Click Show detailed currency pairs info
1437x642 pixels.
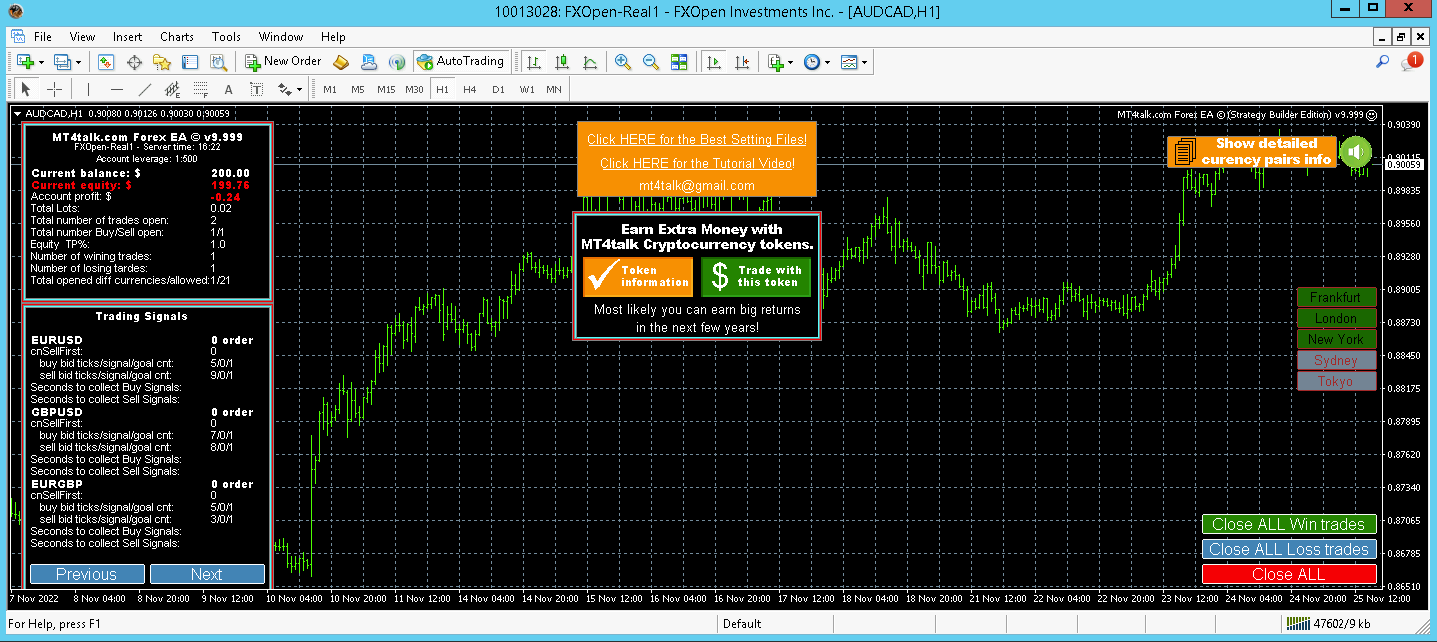tap(1251, 152)
